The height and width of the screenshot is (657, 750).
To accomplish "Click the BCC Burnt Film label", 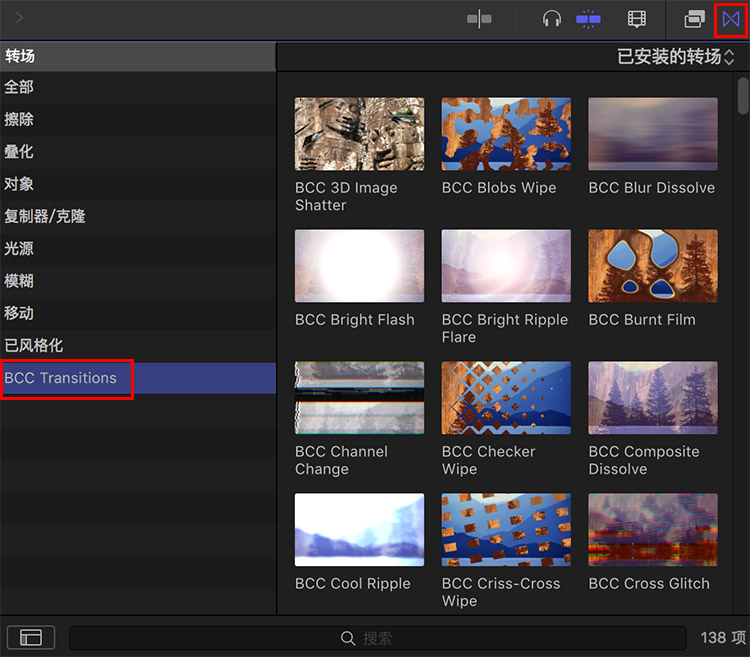I will (642, 320).
